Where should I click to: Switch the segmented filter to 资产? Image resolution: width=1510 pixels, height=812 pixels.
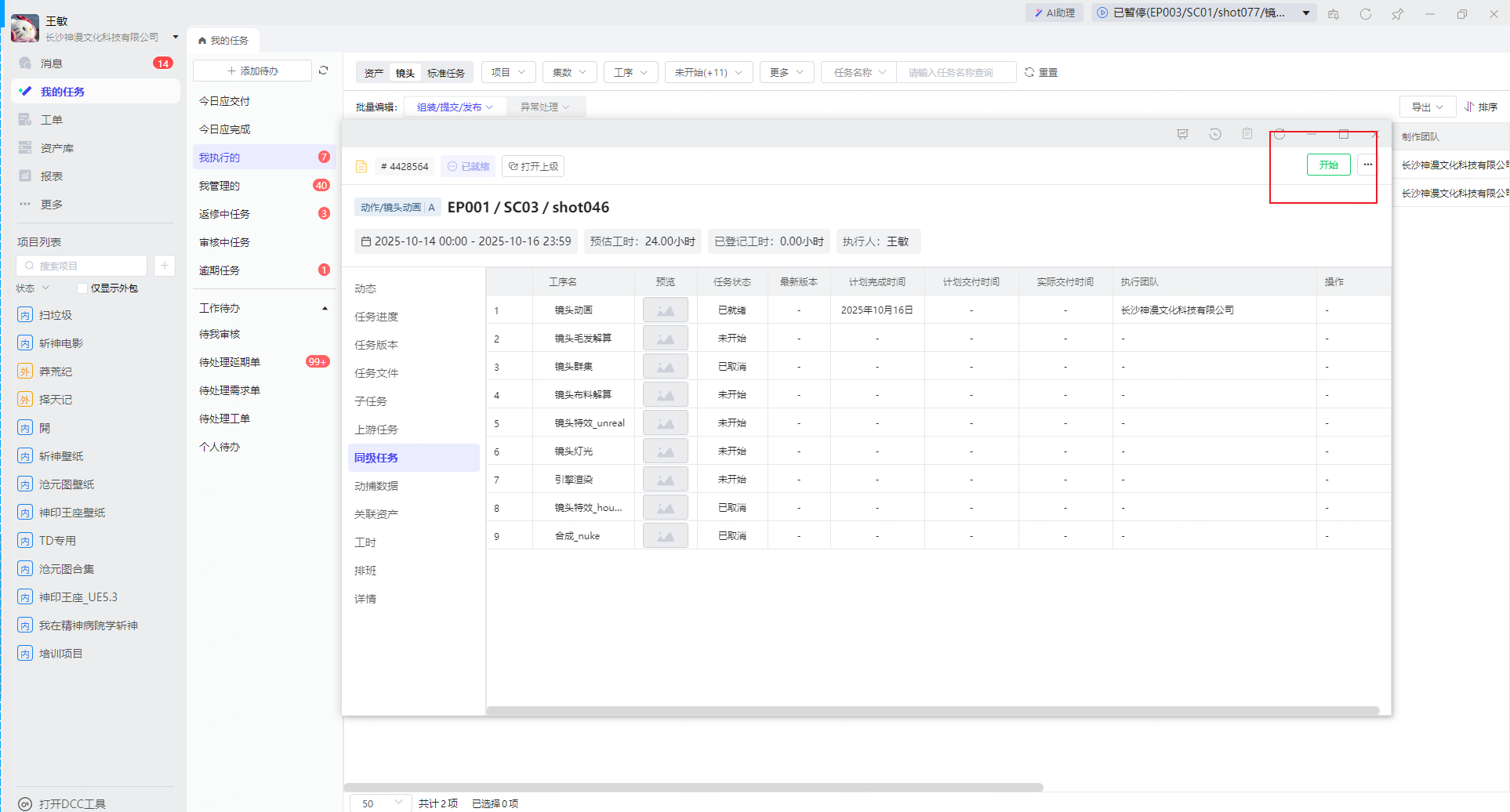(374, 73)
